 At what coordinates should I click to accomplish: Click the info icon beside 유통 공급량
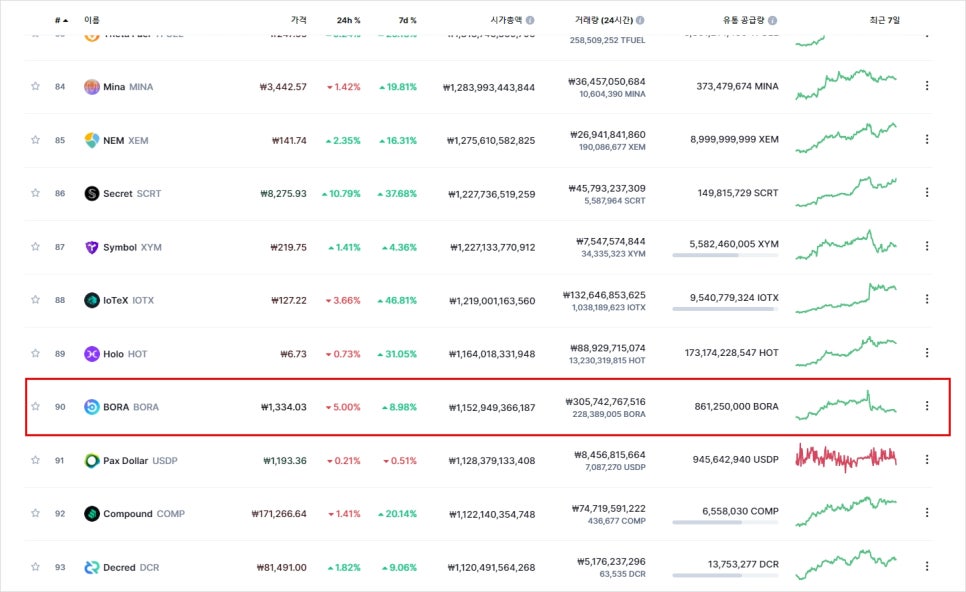click(773, 20)
